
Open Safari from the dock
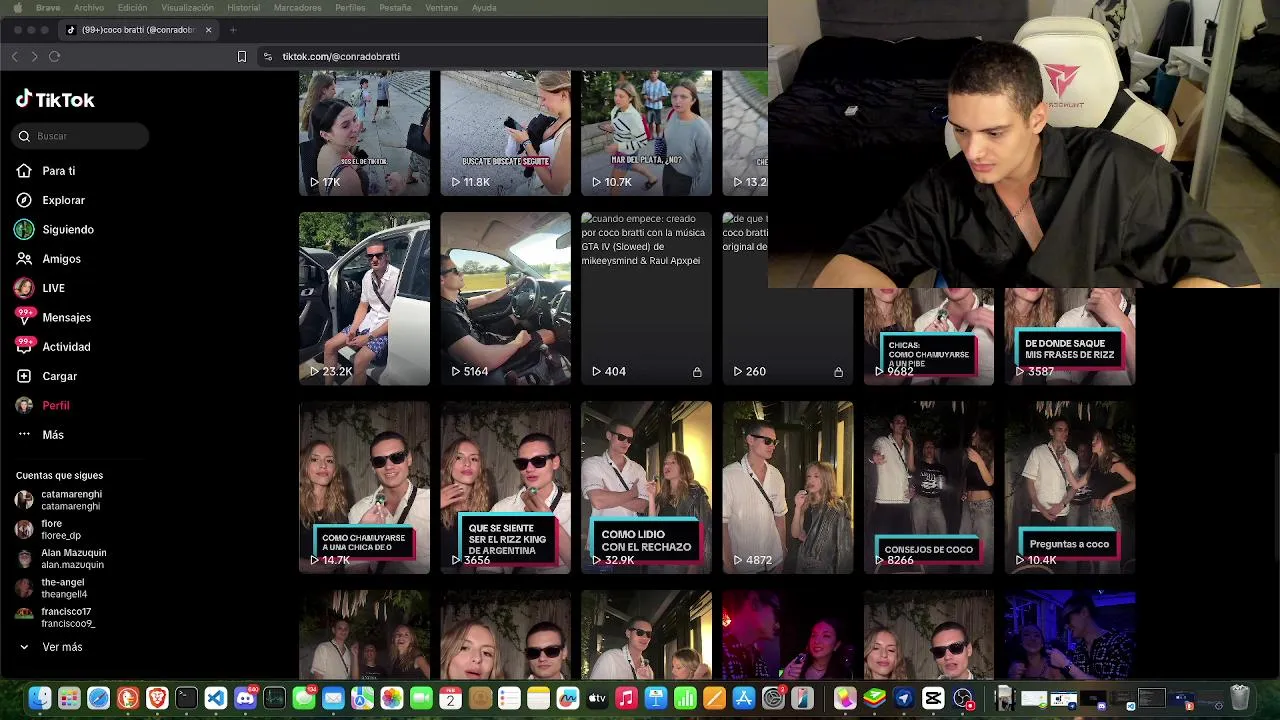coord(98,698)
